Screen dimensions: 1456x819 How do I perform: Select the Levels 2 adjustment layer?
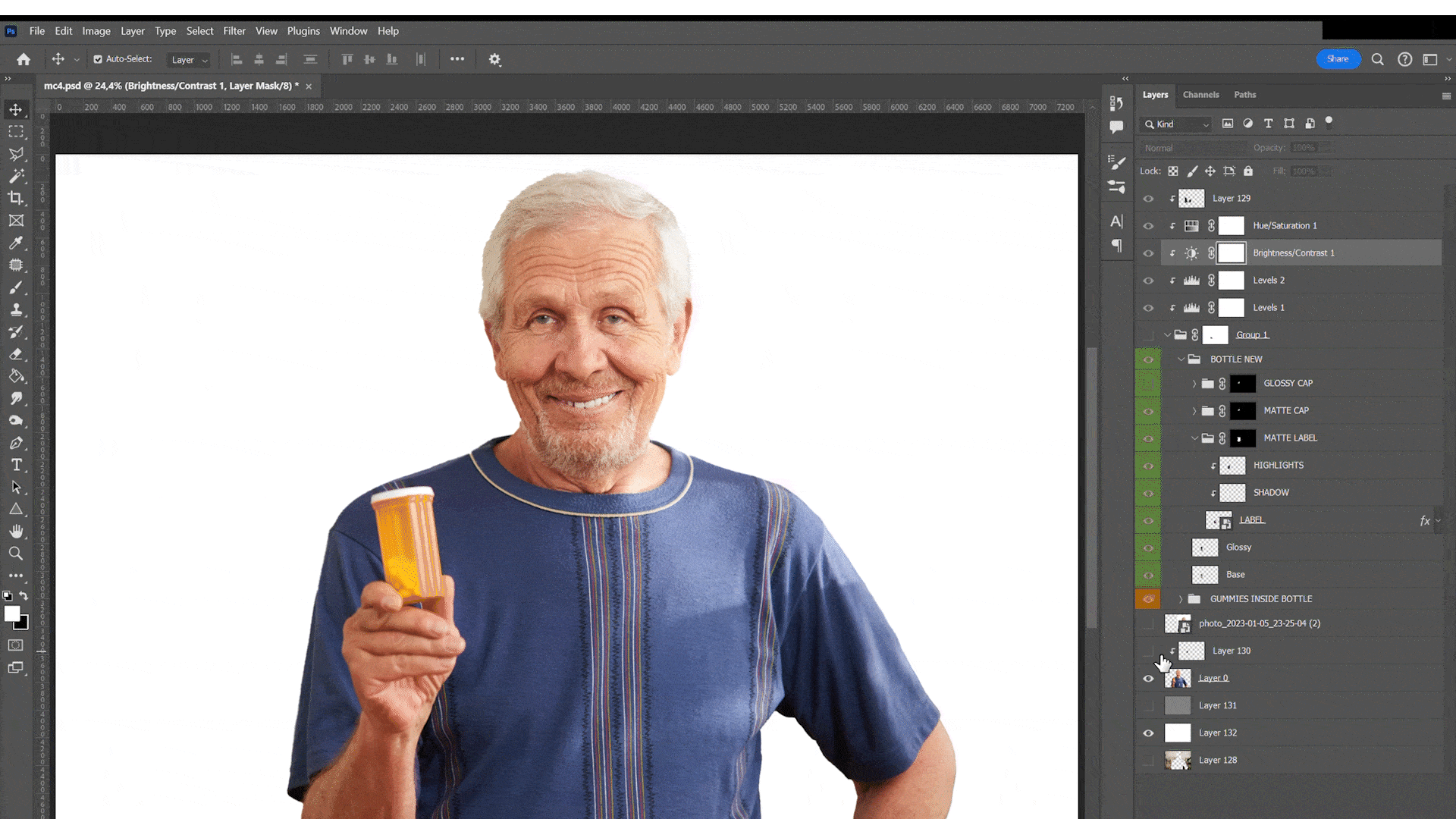coord(1269,281)
